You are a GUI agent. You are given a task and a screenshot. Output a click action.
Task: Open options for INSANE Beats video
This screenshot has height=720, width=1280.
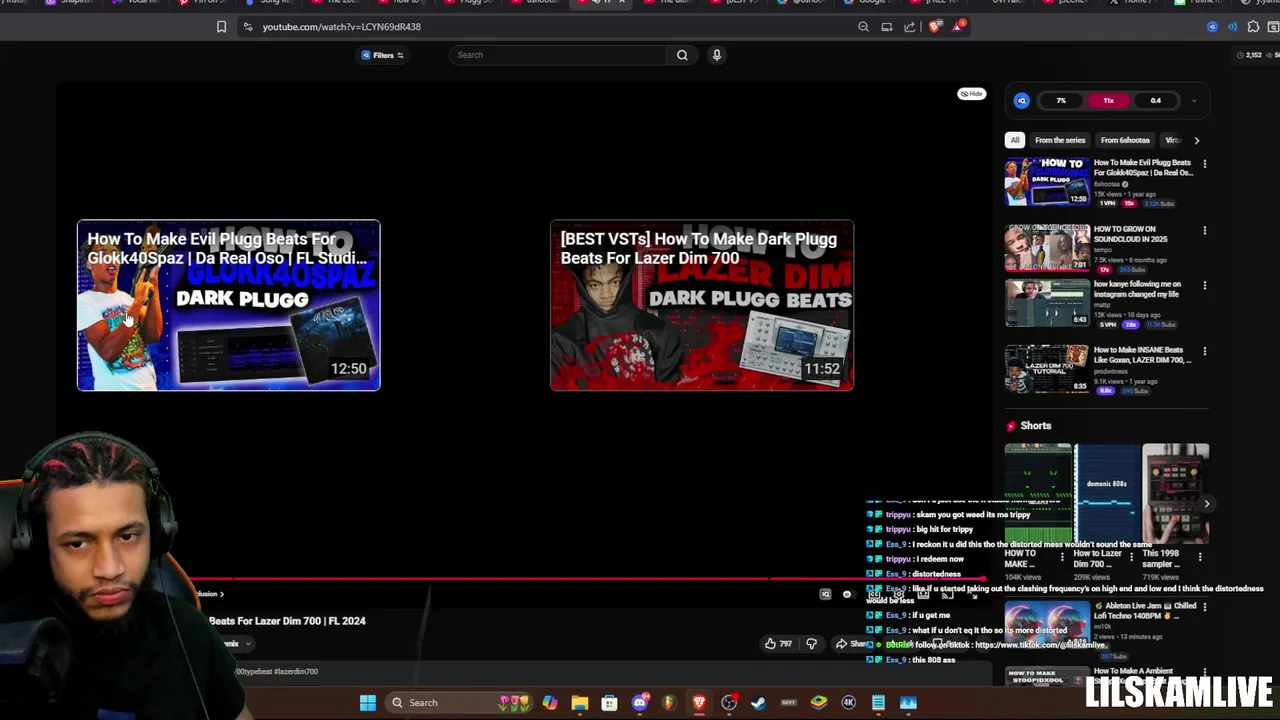click(1204, 351)
